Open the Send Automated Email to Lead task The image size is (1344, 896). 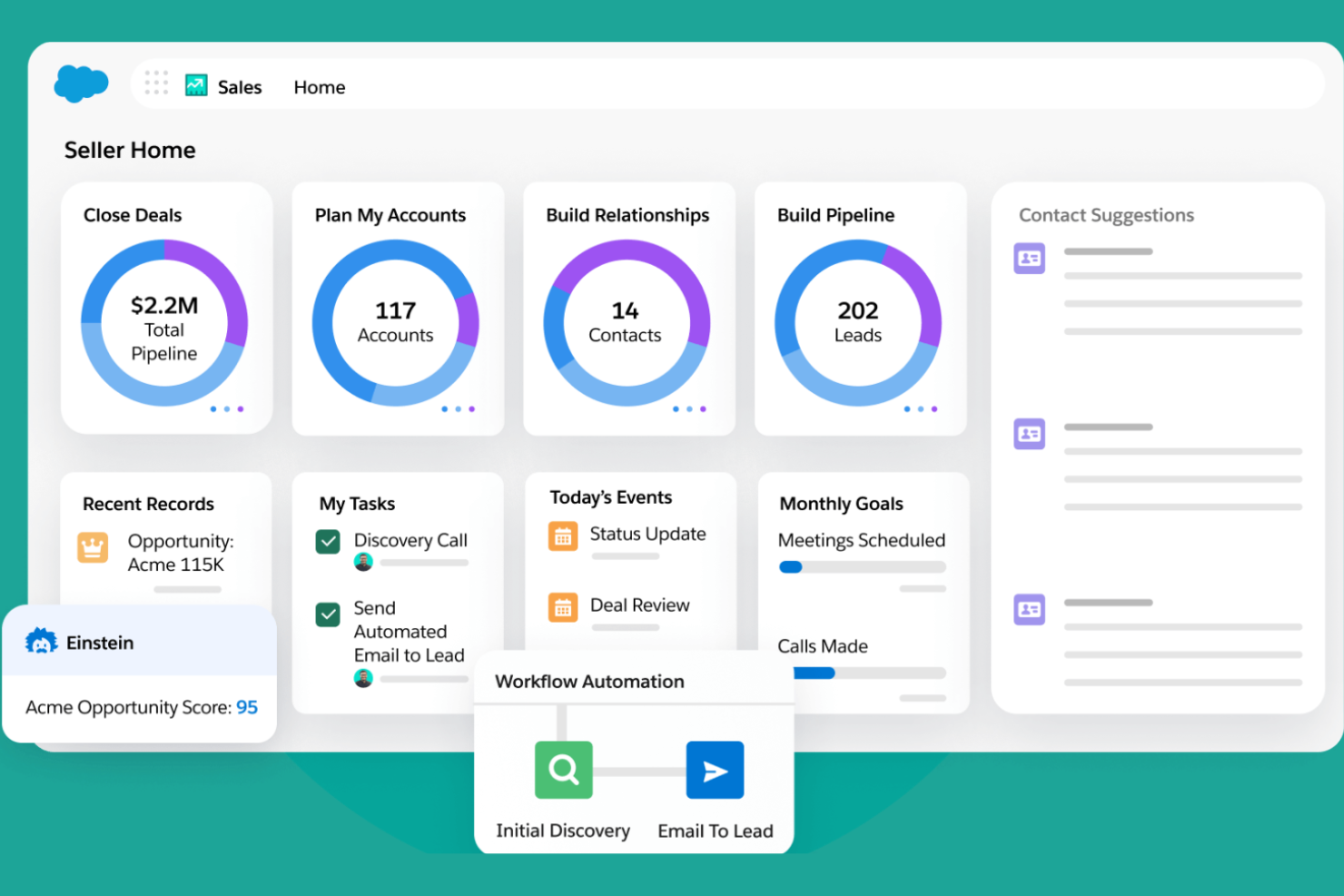click(x=409, y=632)
